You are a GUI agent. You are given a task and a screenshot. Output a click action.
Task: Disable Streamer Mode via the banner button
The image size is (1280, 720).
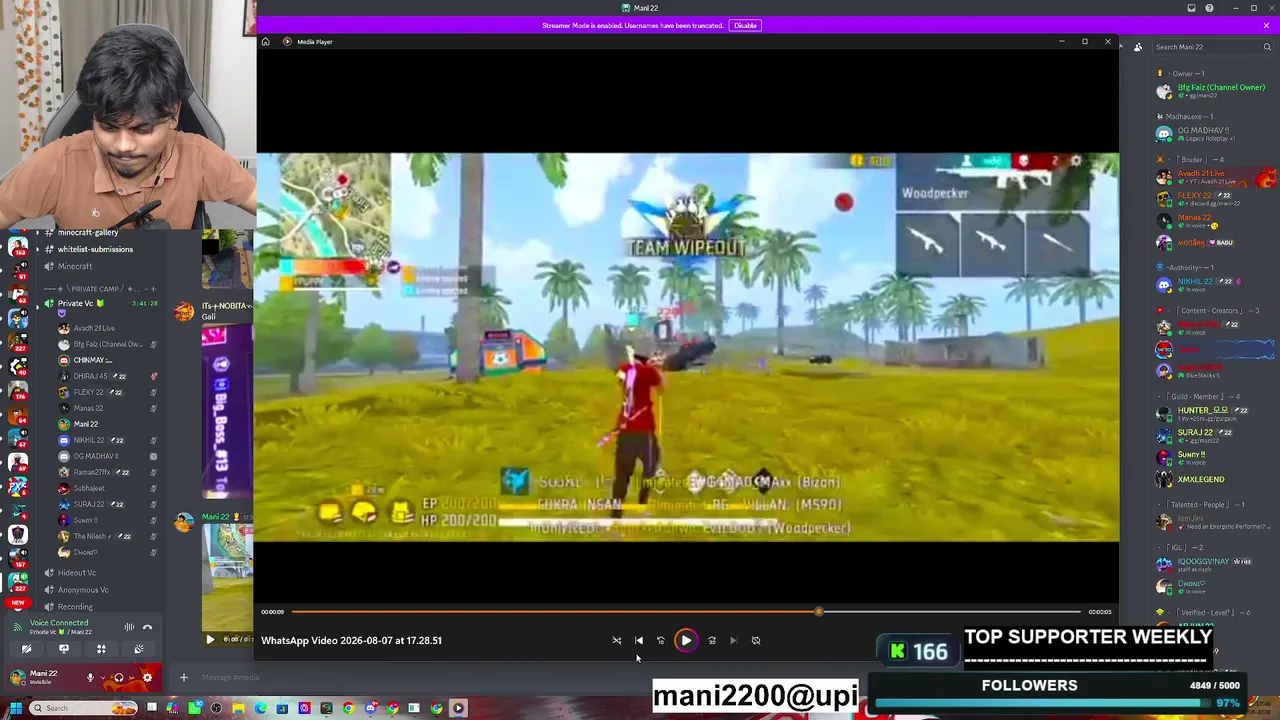745,25
